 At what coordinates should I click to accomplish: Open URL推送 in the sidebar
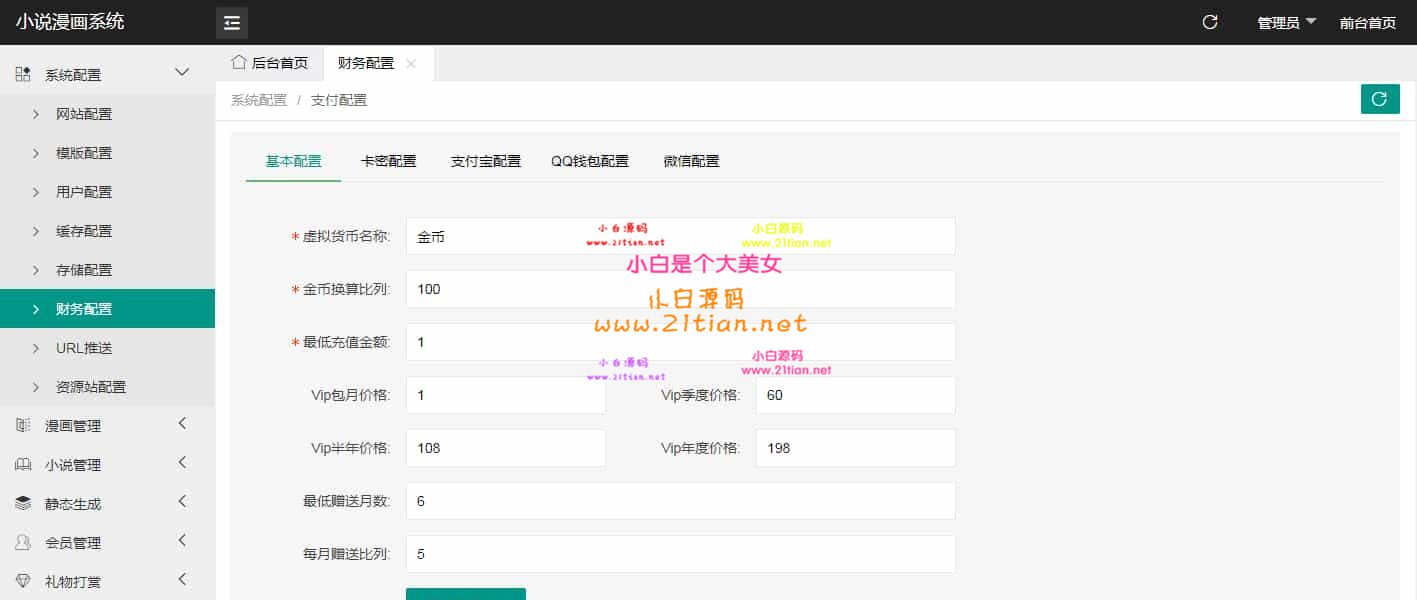[x=107, y=348]
